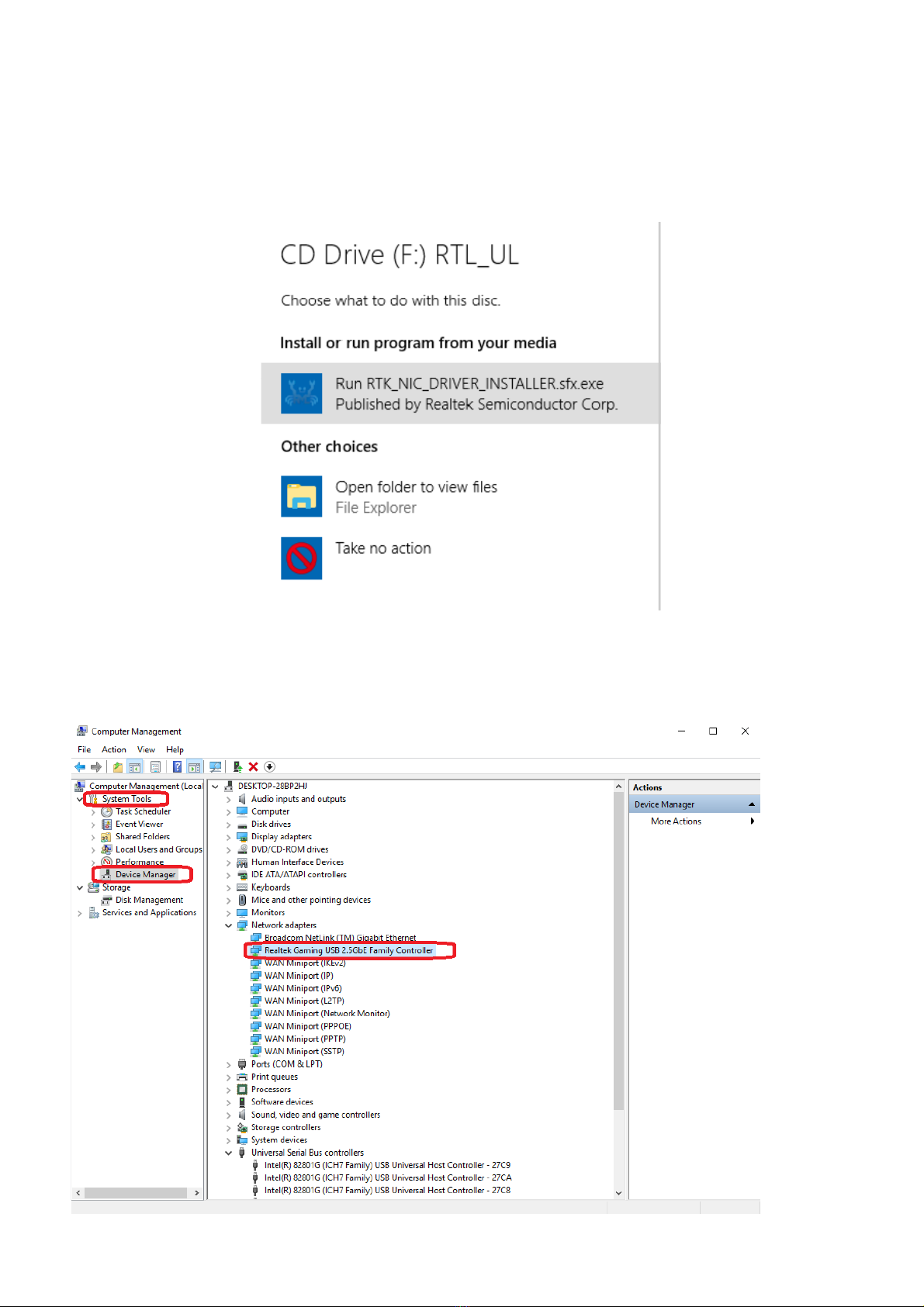924x1307 pixels.
Task: Select Computer Management (Local) root node
Action: coord(145,786)
